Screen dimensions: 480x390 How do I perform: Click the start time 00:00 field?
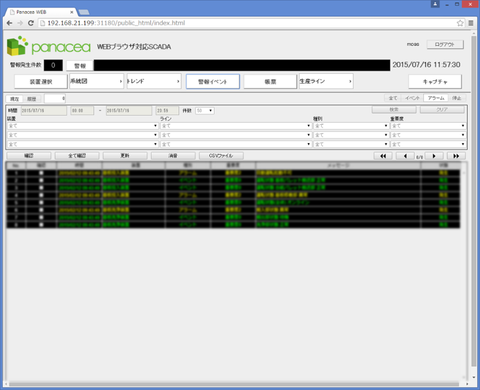click(82, 111)
